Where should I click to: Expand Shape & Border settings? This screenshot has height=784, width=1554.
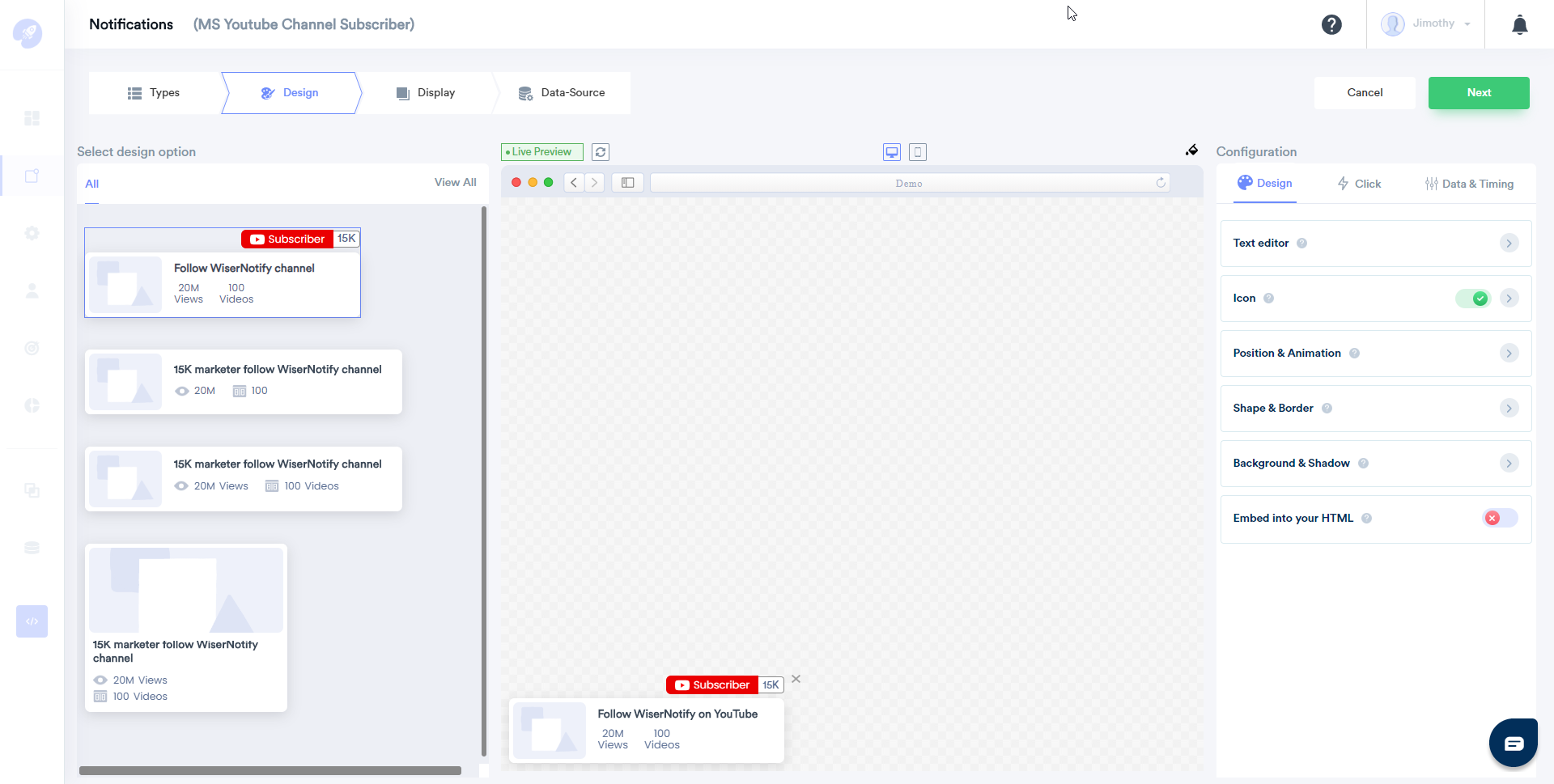click(1509, 408)
